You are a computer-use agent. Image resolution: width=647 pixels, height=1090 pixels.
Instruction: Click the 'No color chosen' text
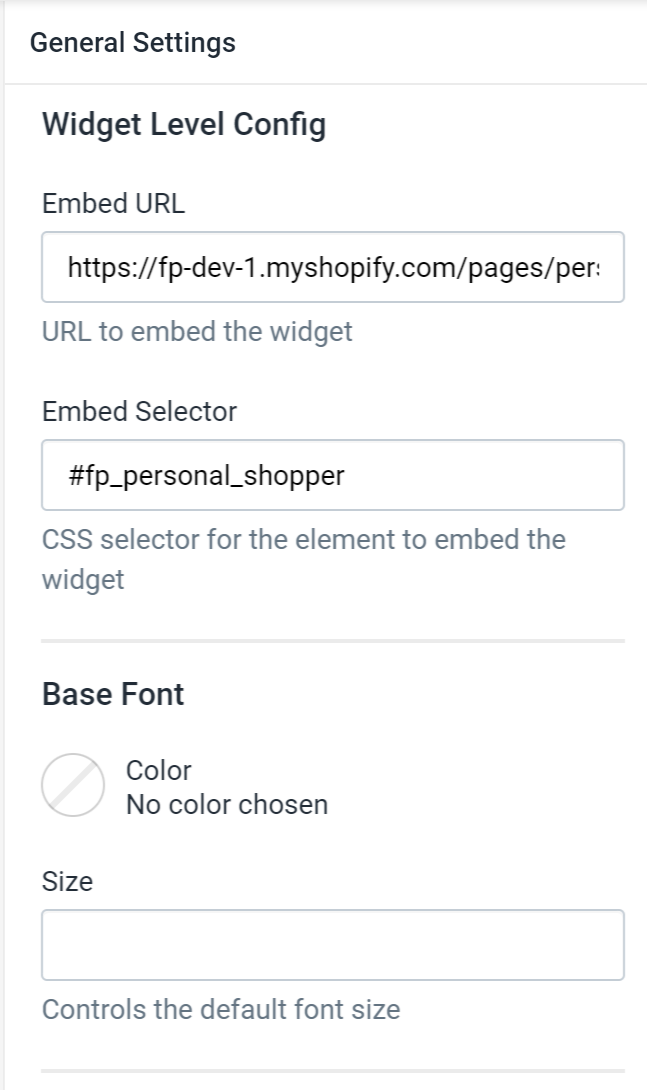coord(227,805)
